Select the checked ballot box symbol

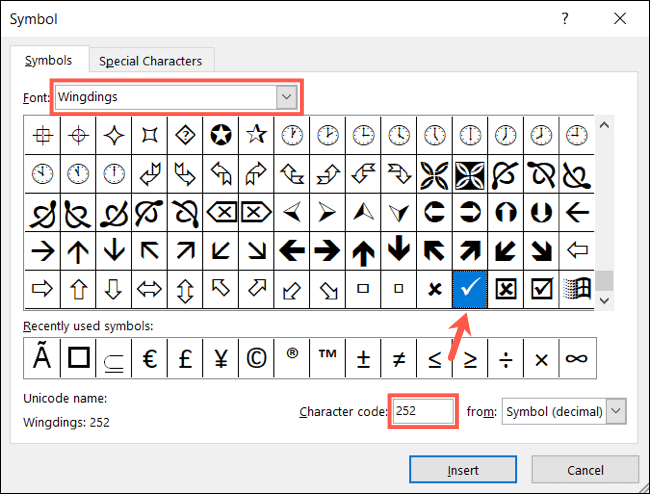tap(541, 289)
